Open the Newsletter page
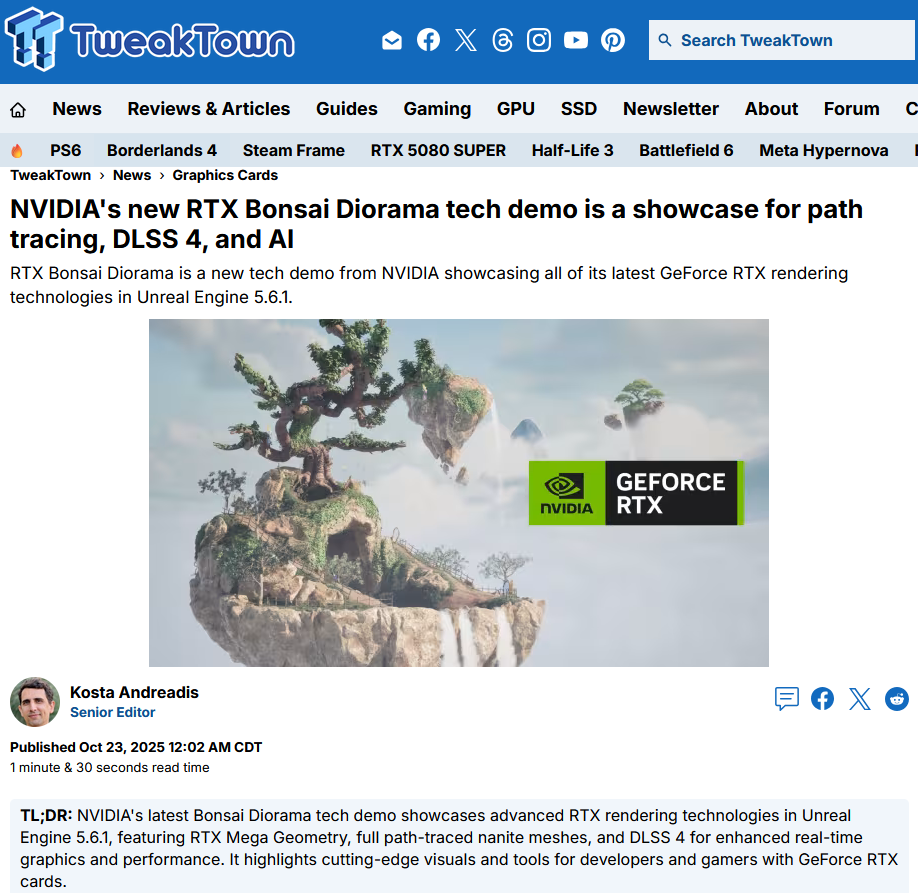The height and width of the screenshot is (893, 918). pyautogui.click(x=670, y=109)
